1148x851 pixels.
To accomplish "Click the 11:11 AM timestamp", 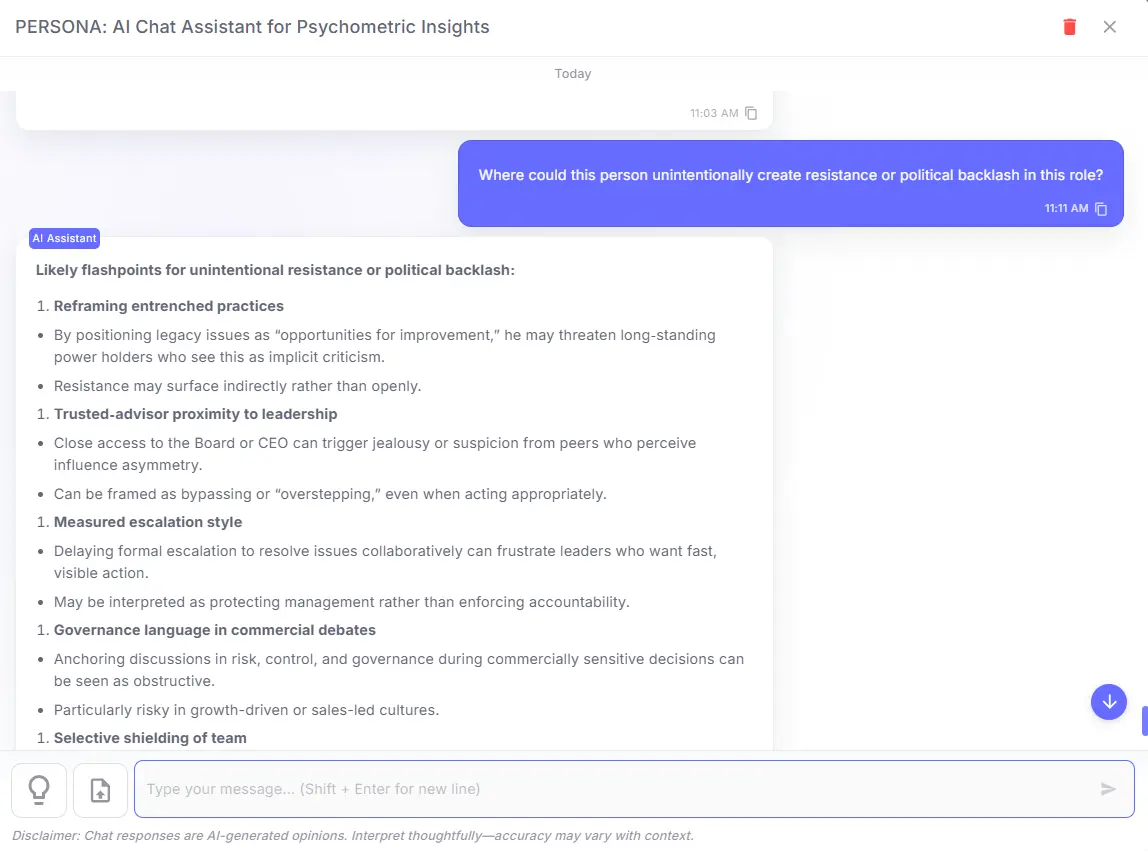I will (x=1068, y=209).
